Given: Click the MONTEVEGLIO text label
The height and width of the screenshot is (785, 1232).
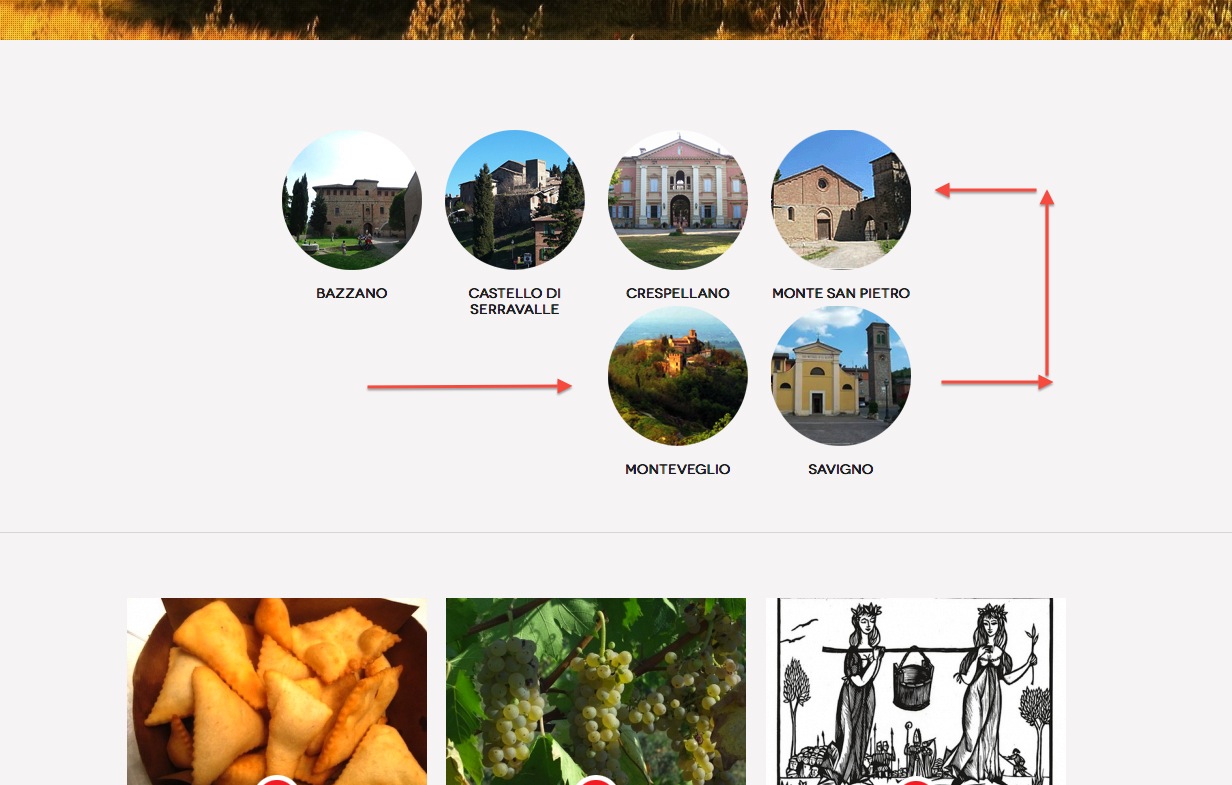Looking at the screenshot, I should 678,469.
